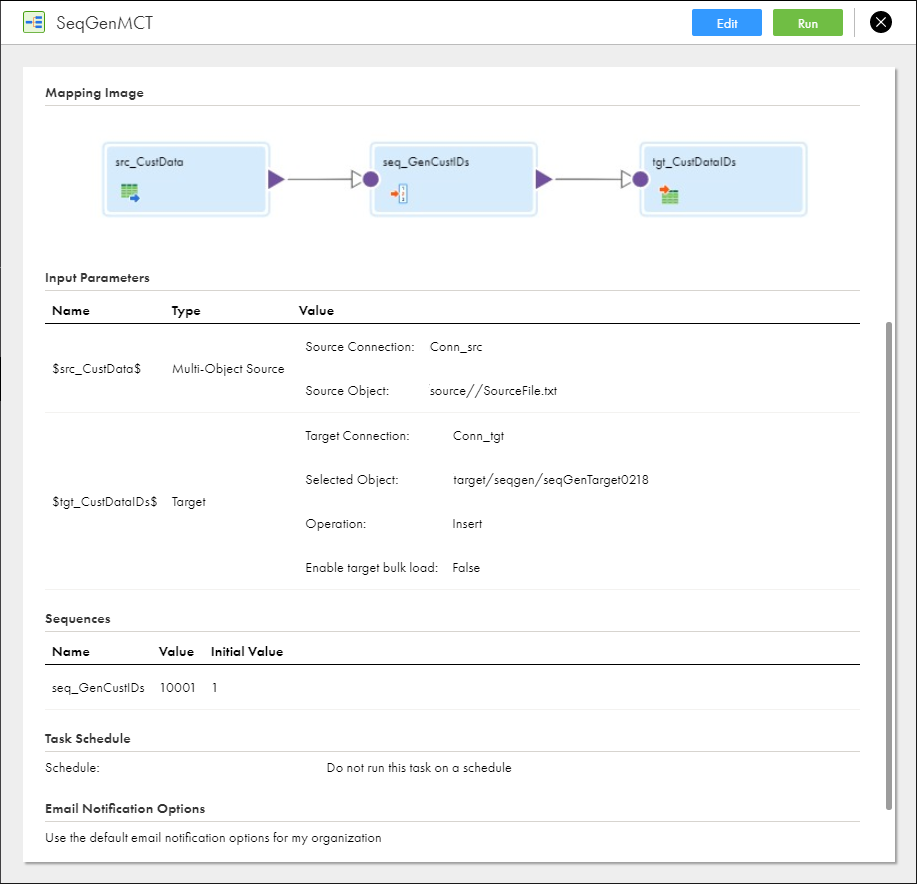Click the $tgt_CustDataIDs$ parameter name
The image size is (917, 884).
[x=105, y=502]
